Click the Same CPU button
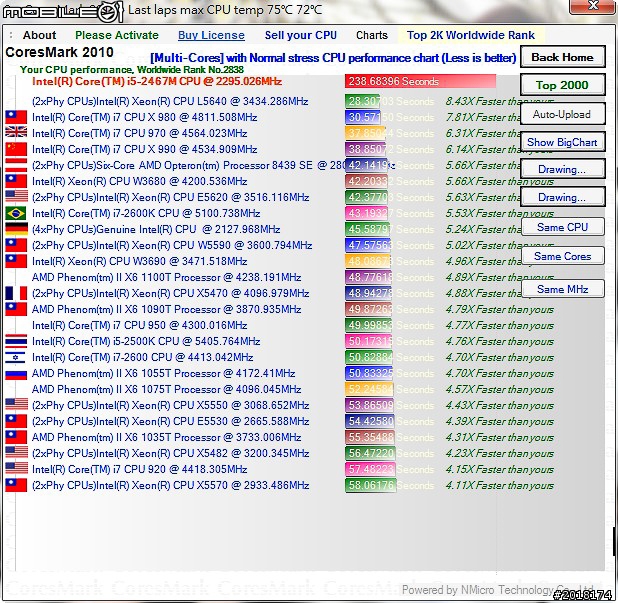618x603 pixels. 562,227
